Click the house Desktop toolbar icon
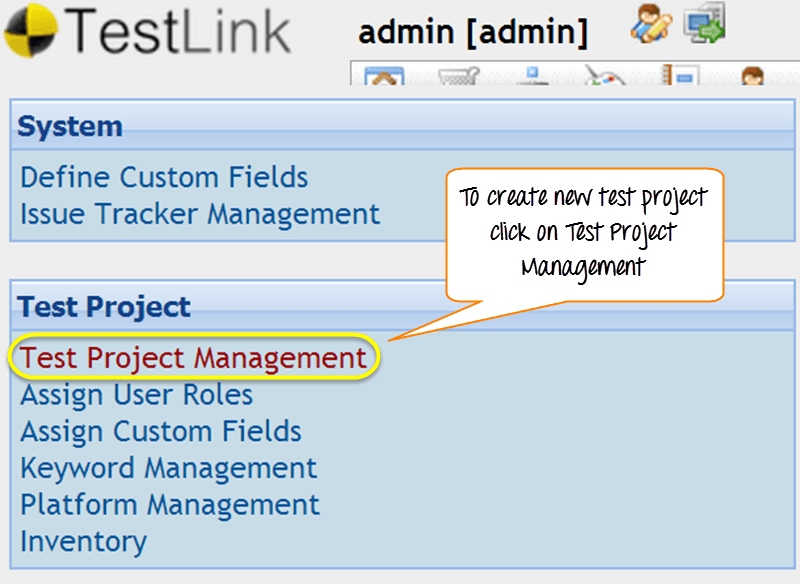Screen dimensions: 800x584 (385, 77)
